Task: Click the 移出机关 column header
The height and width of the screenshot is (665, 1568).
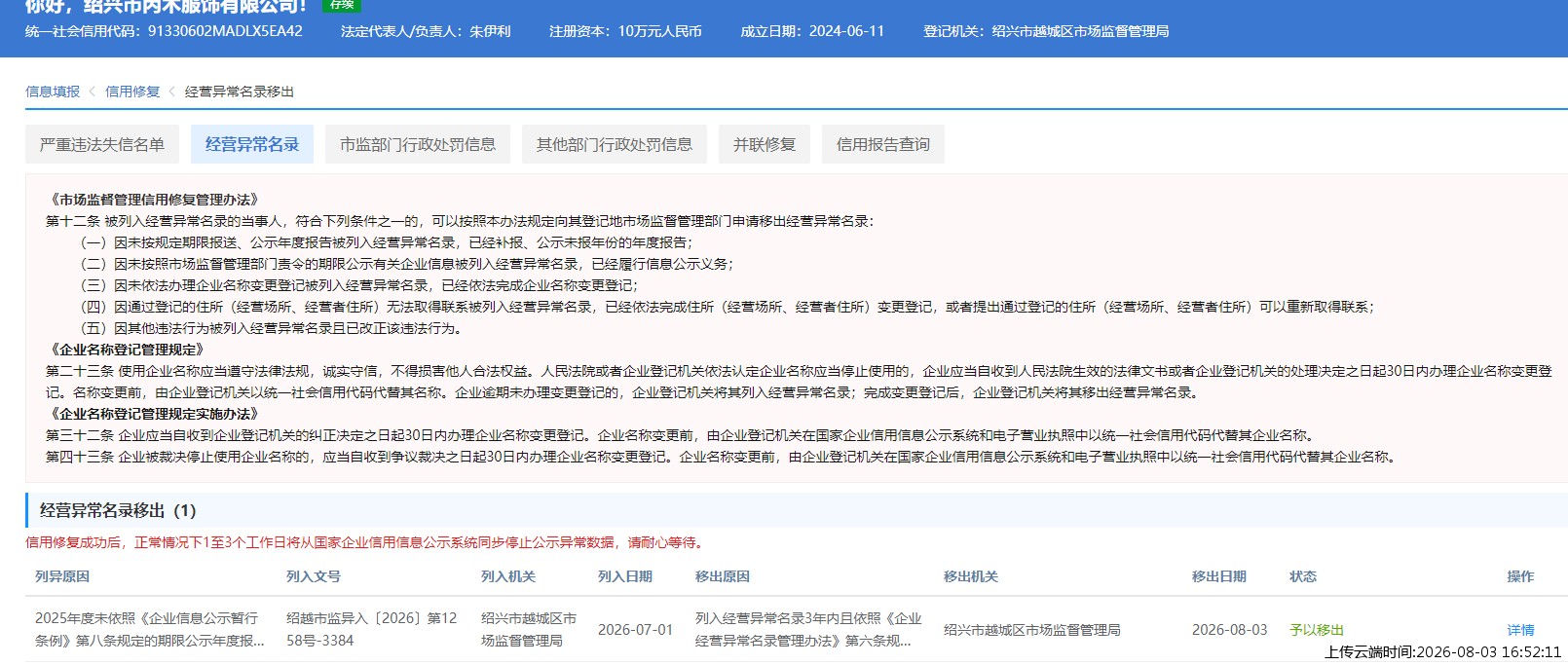Action: click(x=971, y=576)
